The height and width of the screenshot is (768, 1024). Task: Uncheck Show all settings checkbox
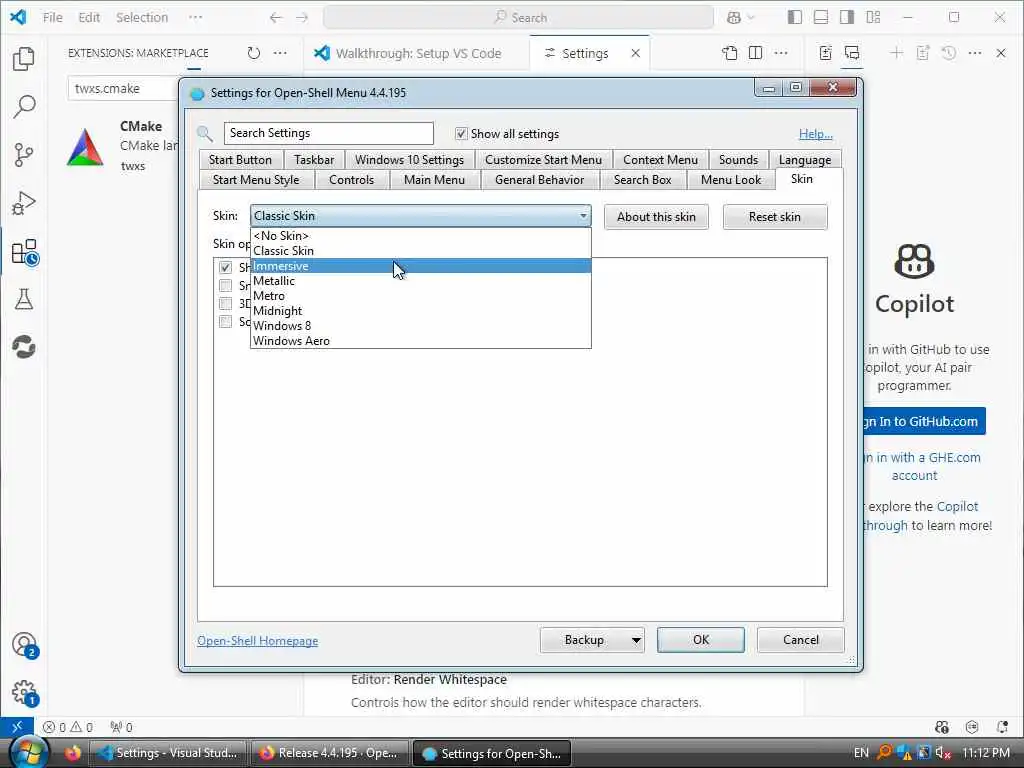click(x=461, y=133)
